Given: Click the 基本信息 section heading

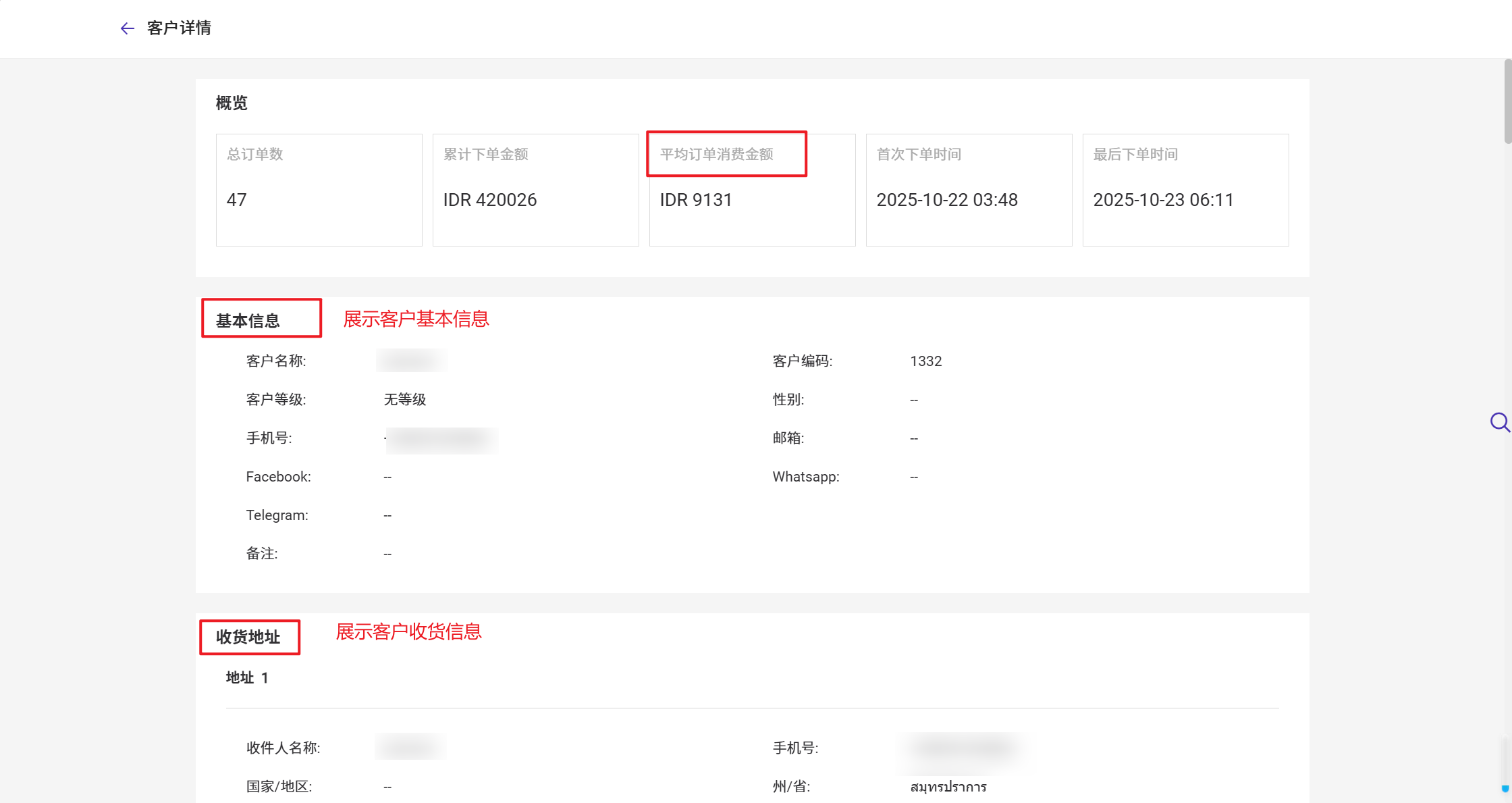Looking at the screenshot, I should 248,321.
